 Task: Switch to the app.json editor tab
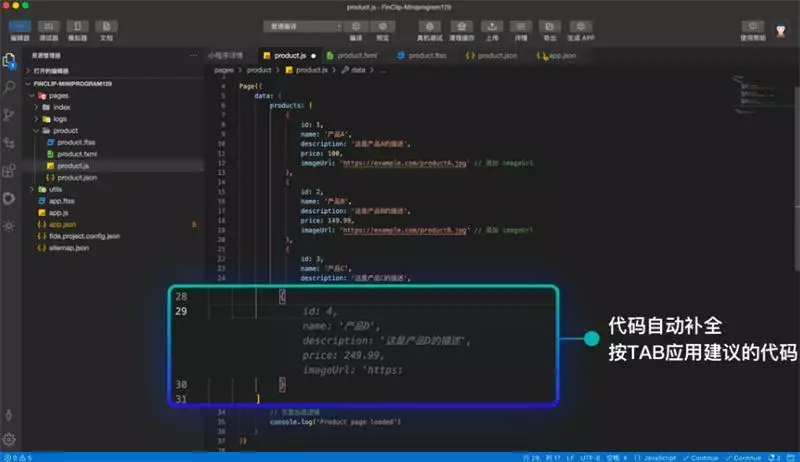[557, 55]
